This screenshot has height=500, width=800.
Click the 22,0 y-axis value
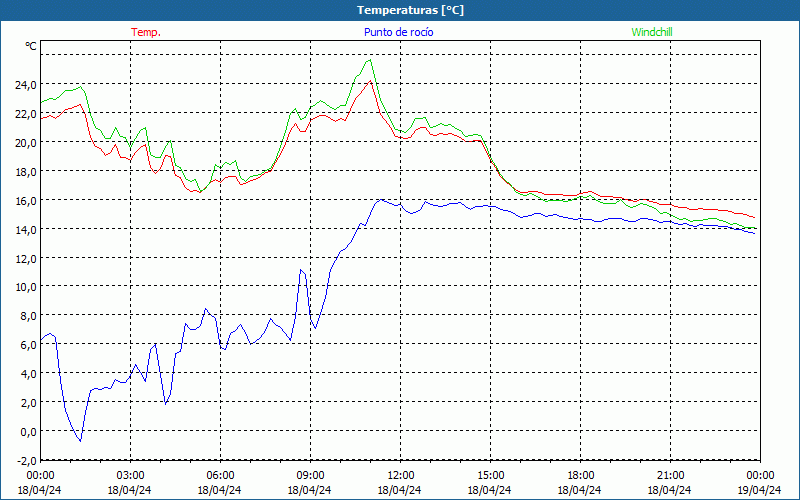click(x=26, y=113)
